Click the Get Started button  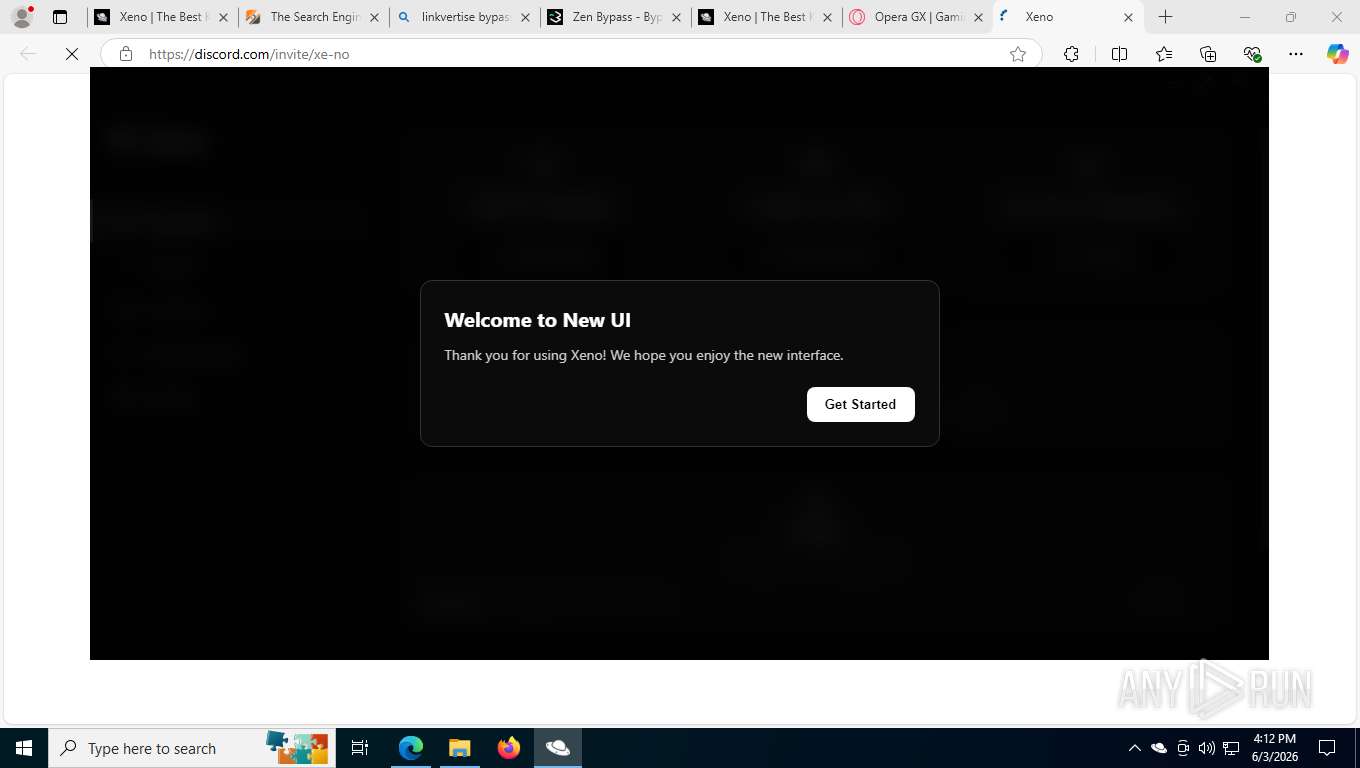point(860,404)
